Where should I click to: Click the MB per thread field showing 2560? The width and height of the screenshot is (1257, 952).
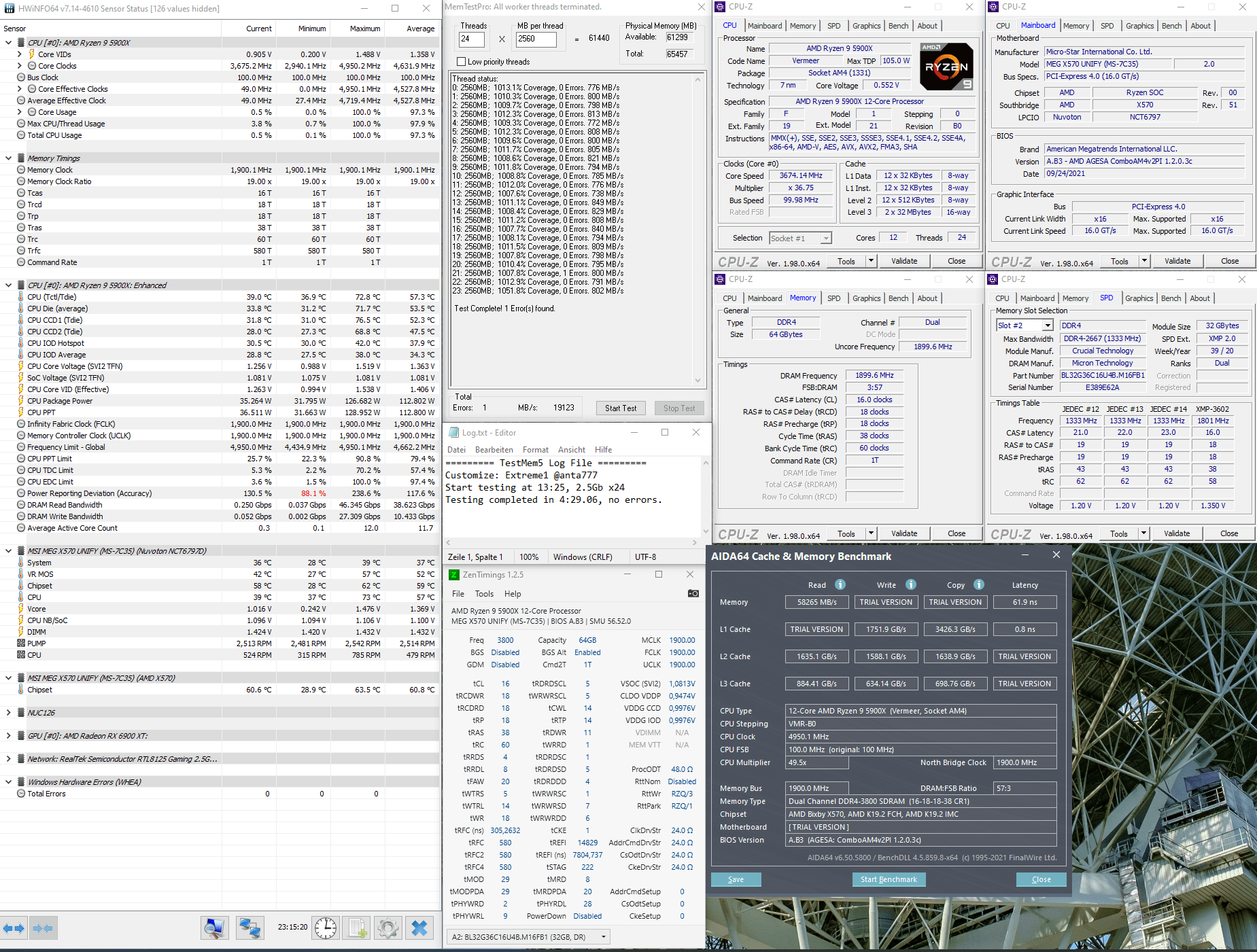(x=536, y=39)
